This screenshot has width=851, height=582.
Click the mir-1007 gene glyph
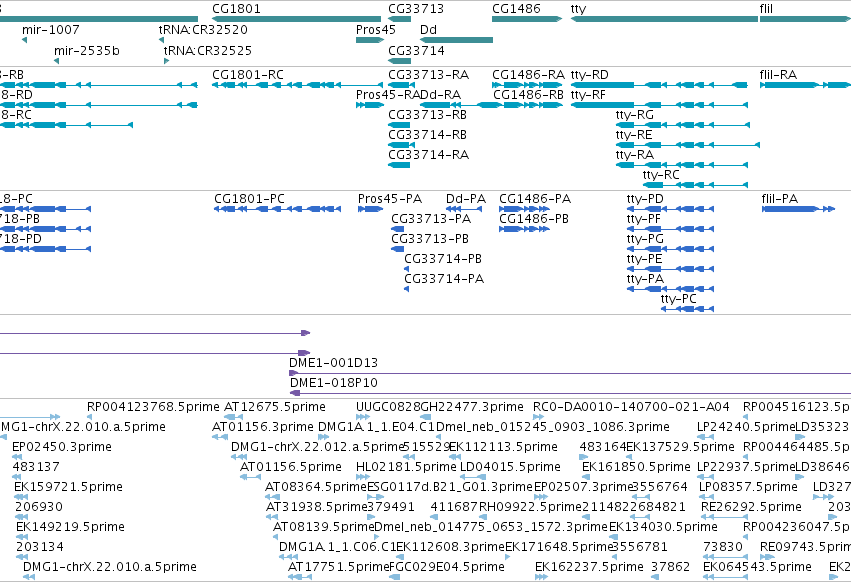[x=24, y=40]
